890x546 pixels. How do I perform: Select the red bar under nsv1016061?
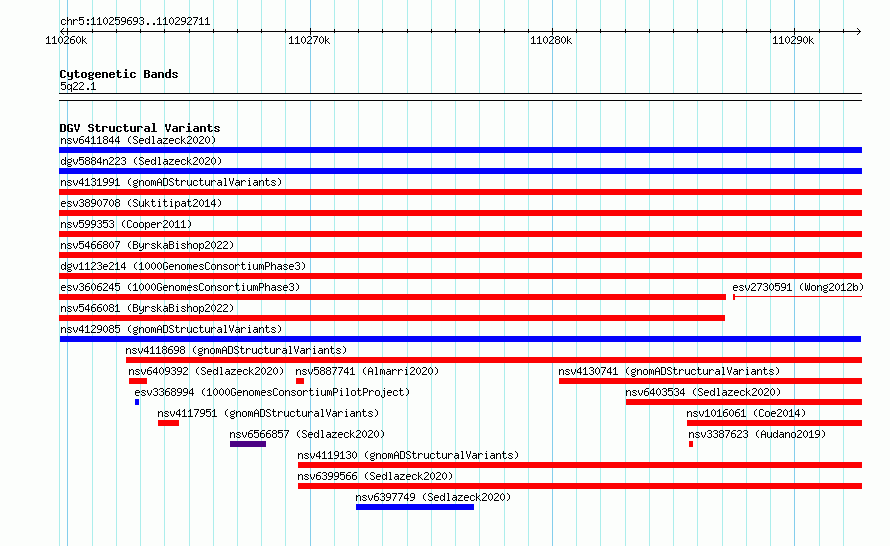tap(774, 423)
